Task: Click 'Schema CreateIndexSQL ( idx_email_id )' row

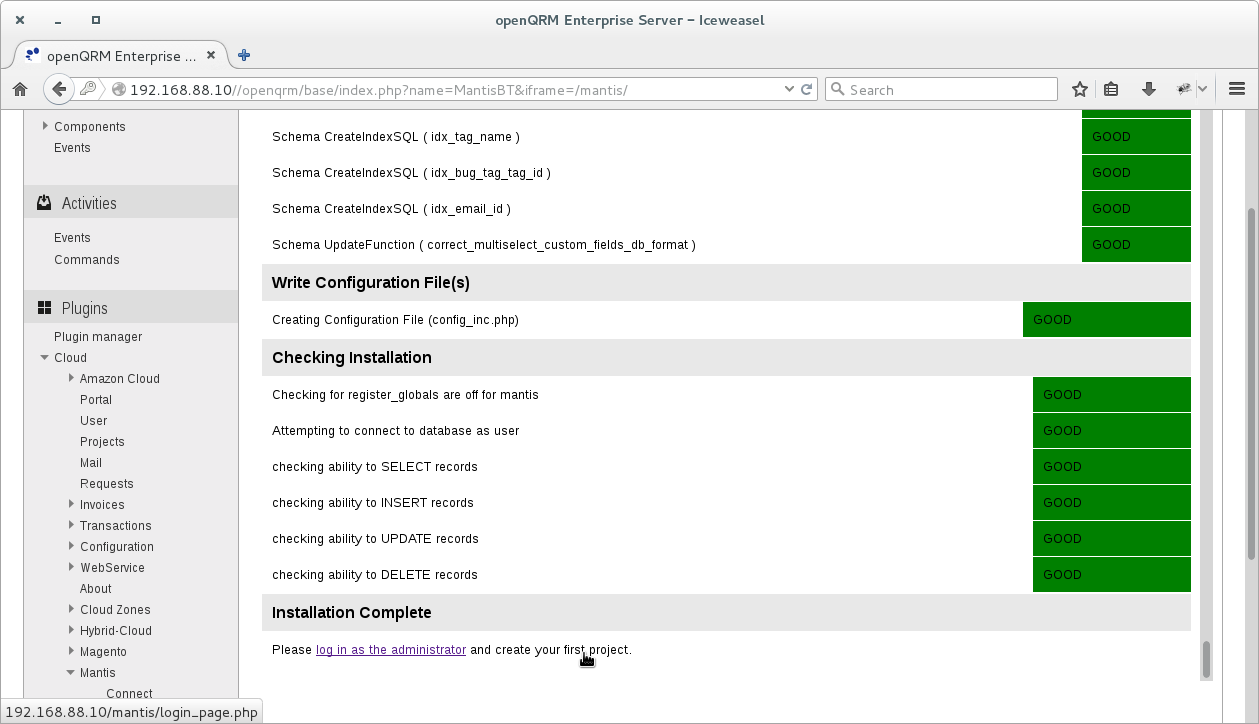Action: pyautogui.click(x=391, y=209)
